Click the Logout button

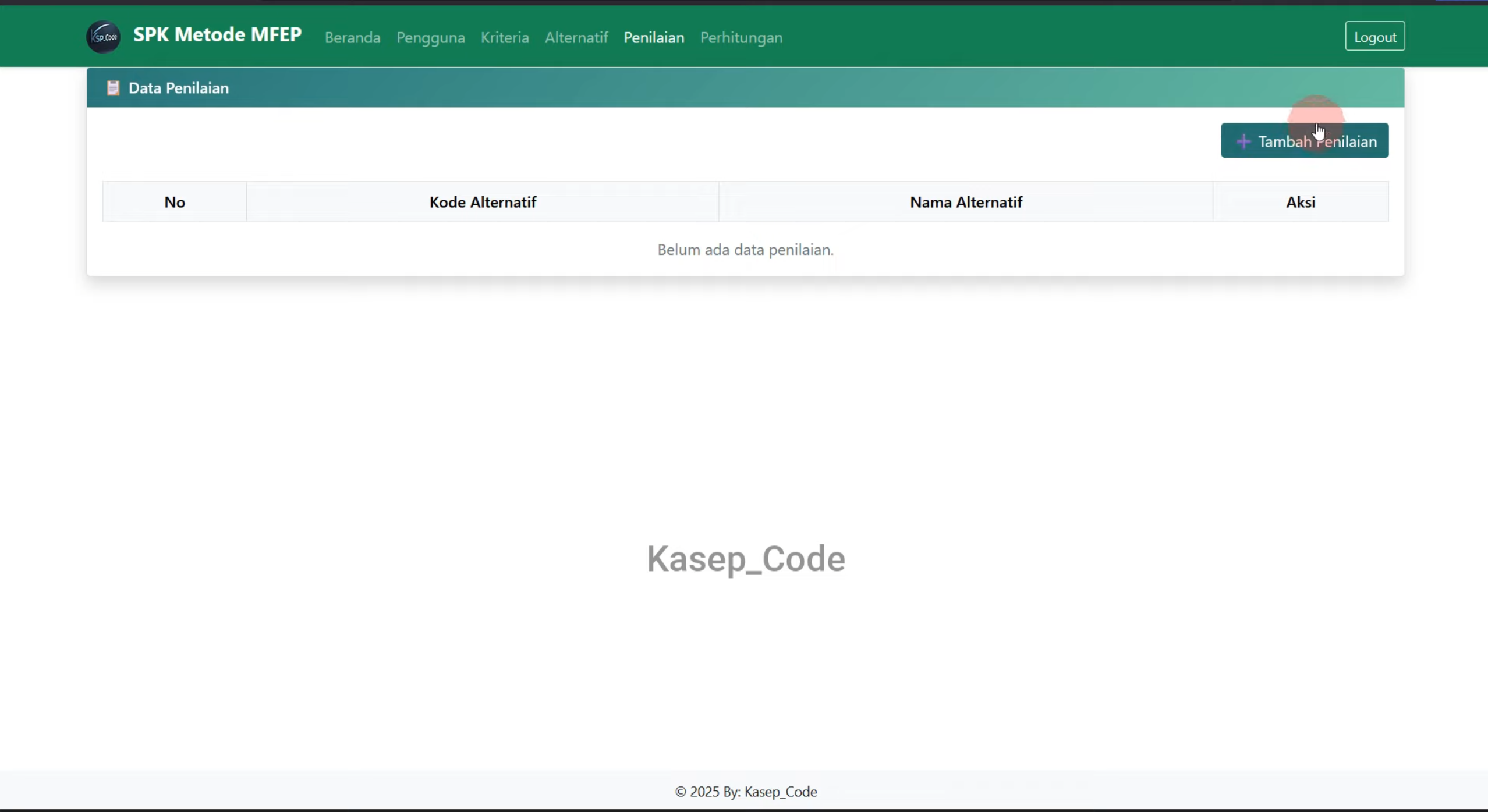tap(1374, 36)
